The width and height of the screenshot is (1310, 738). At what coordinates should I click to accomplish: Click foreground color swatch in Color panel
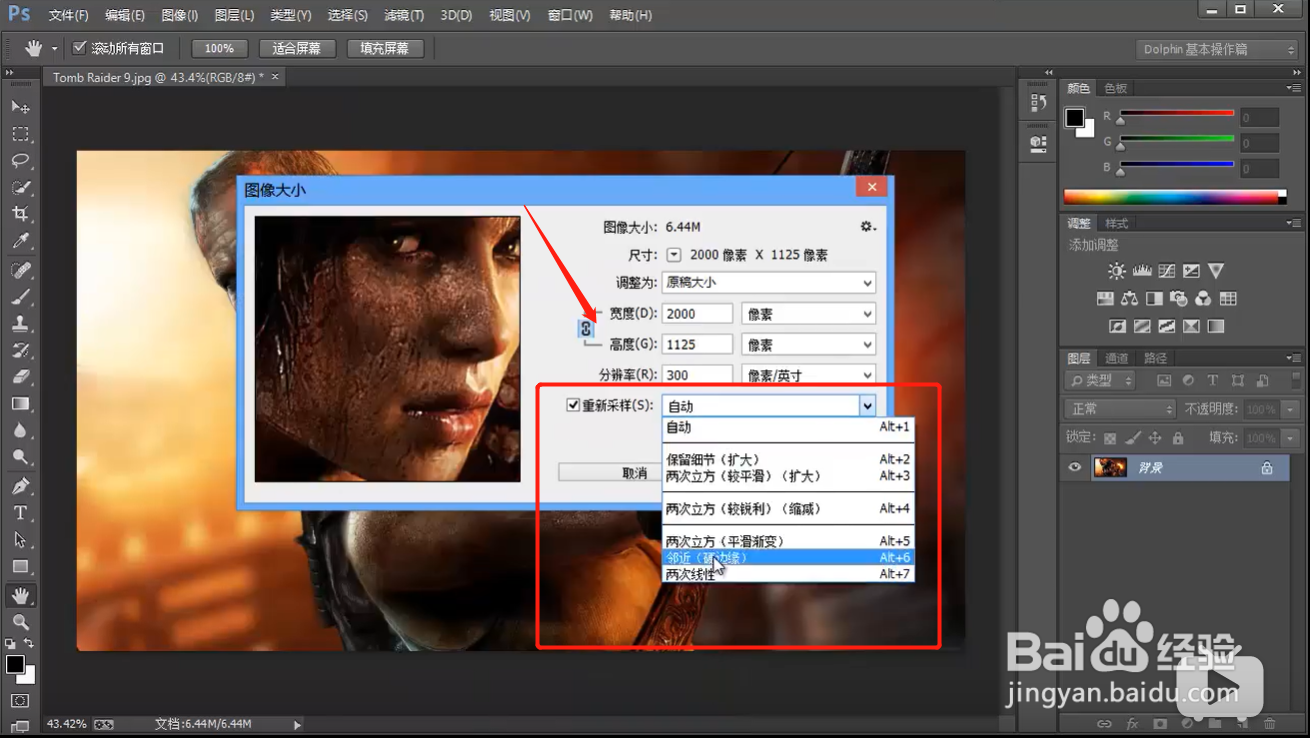1074,118
